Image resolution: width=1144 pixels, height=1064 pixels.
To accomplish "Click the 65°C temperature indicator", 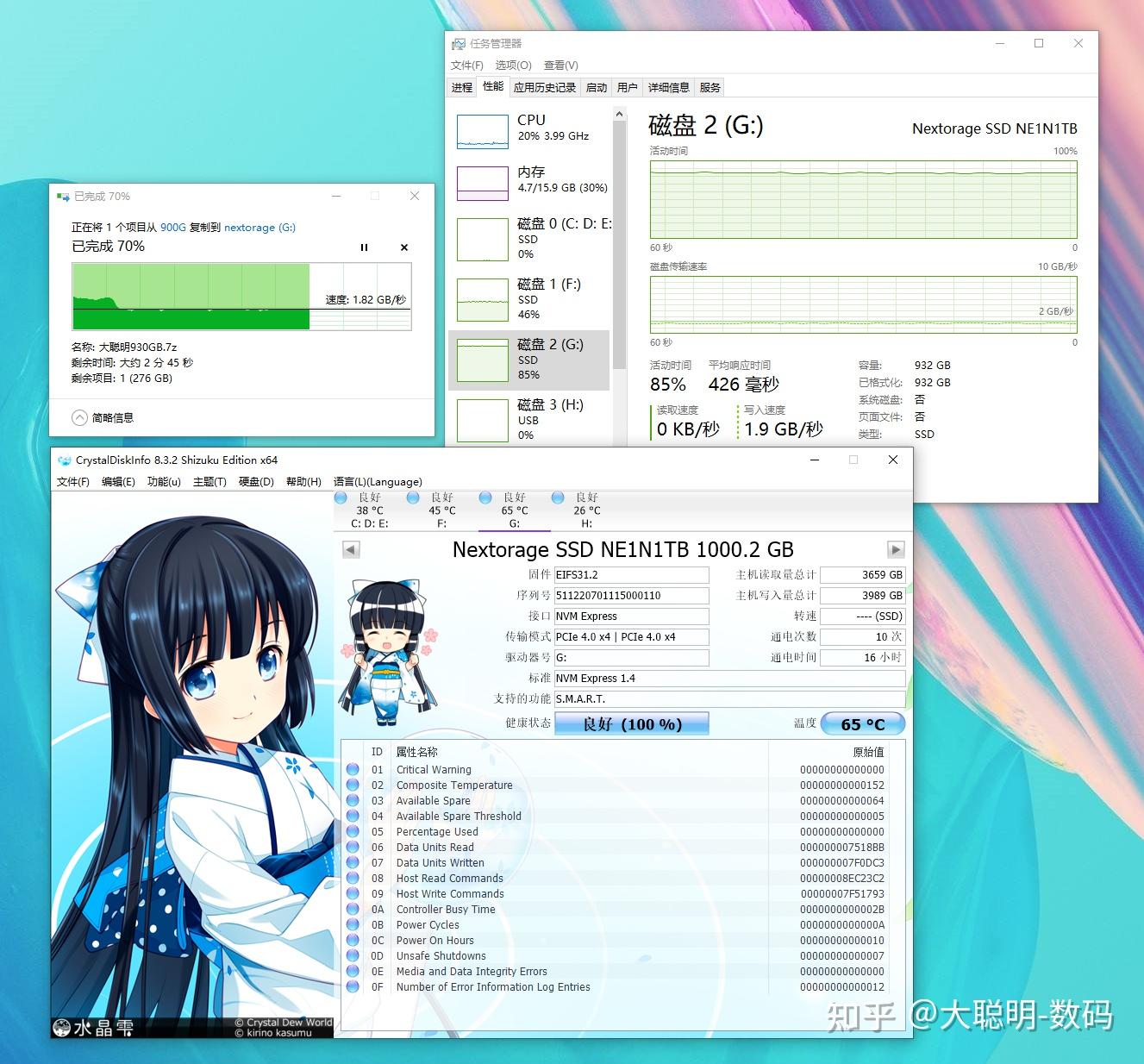I will (862, 723).
